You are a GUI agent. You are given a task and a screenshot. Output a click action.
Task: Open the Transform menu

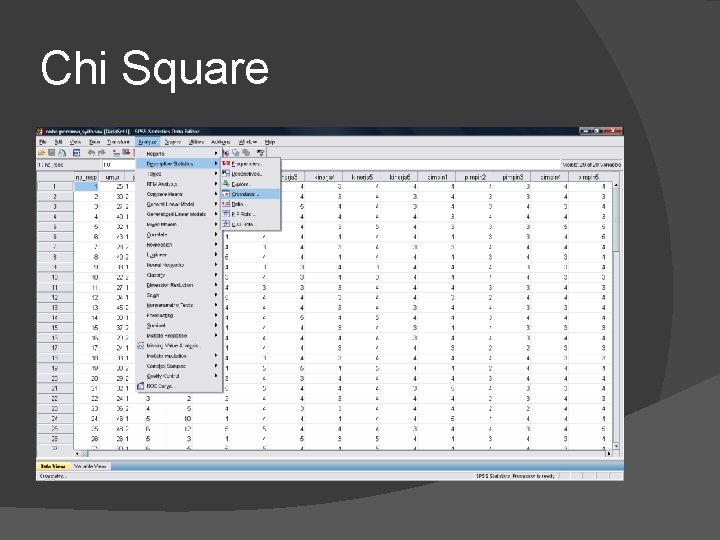click(118, 142)
